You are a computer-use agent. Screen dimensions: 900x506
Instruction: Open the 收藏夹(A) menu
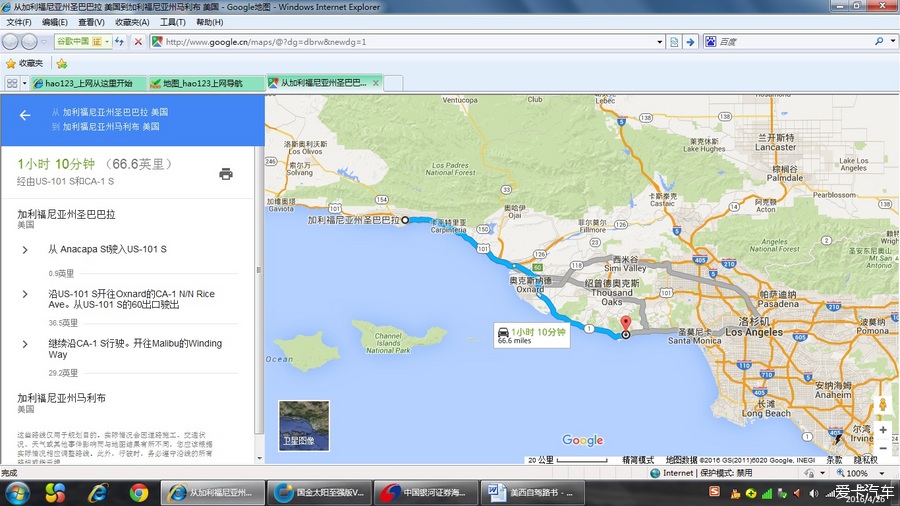click(132, 22)
